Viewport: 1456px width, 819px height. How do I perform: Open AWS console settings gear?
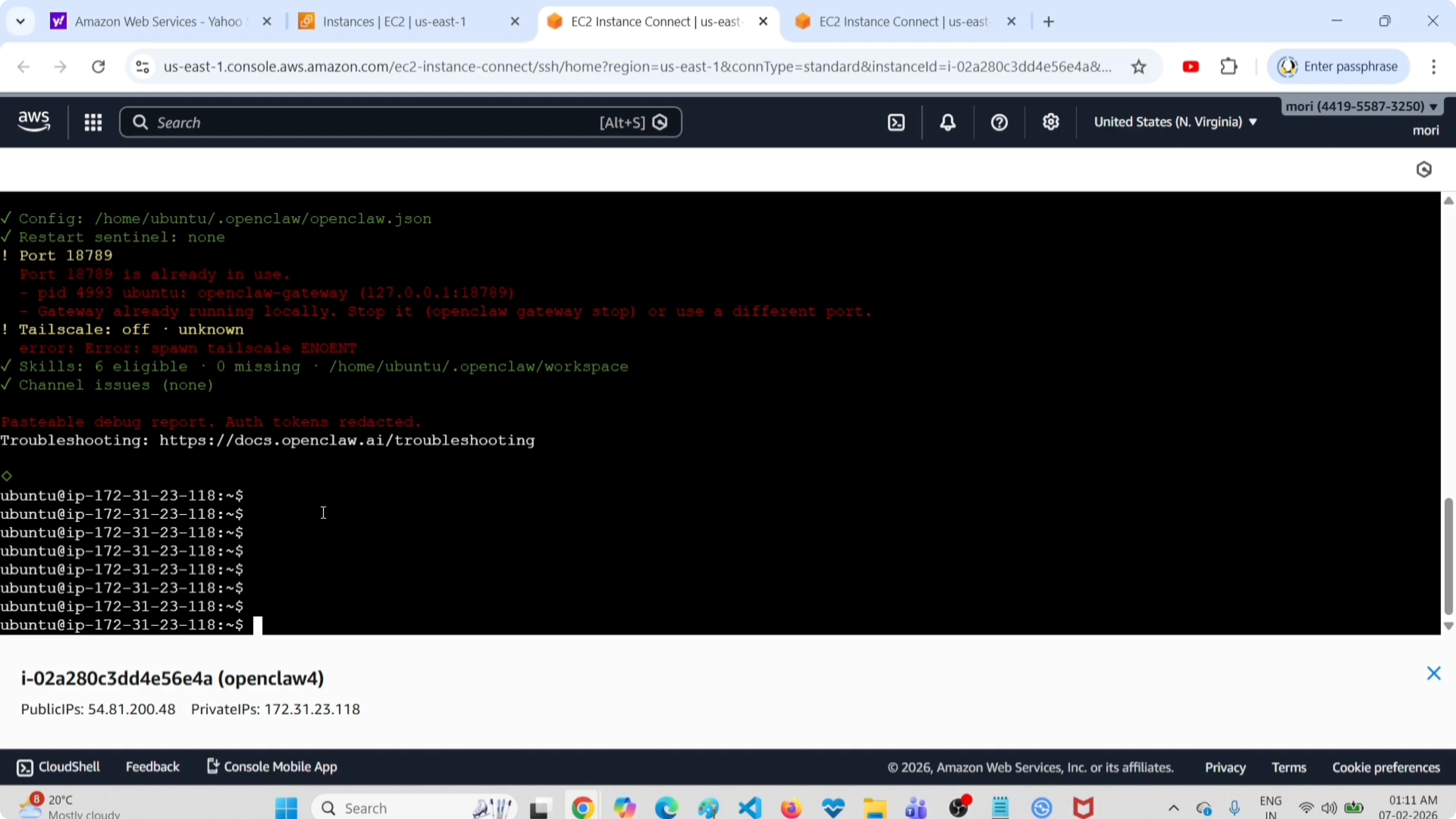coord(1051,123)
